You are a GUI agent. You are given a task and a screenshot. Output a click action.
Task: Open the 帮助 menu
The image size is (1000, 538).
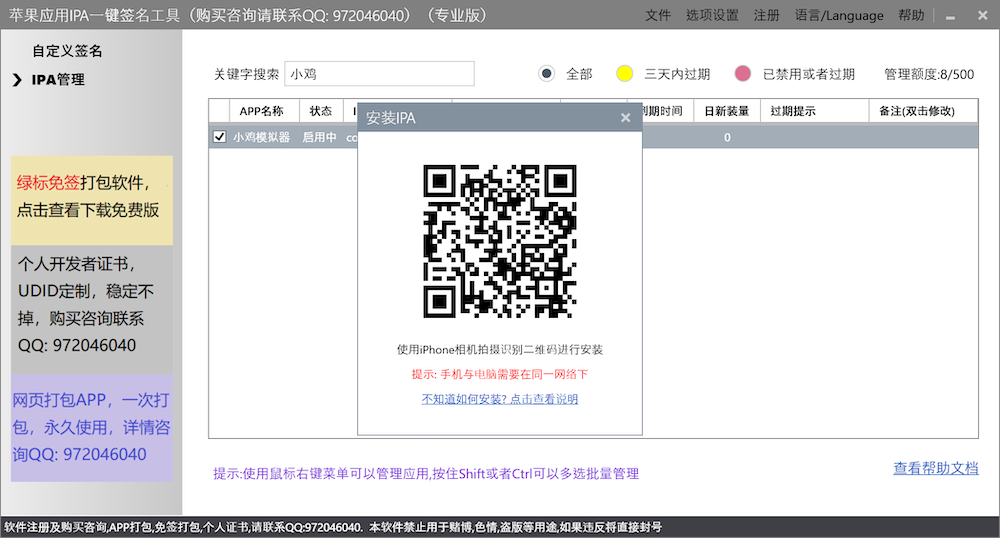click(911, 15)
